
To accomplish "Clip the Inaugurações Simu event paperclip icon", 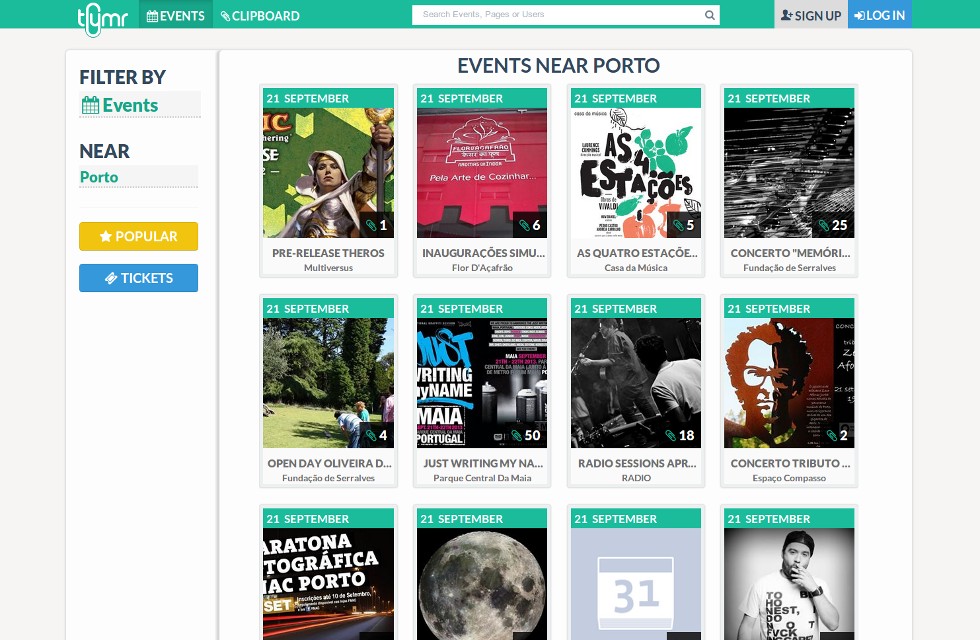I will (525, 225).
